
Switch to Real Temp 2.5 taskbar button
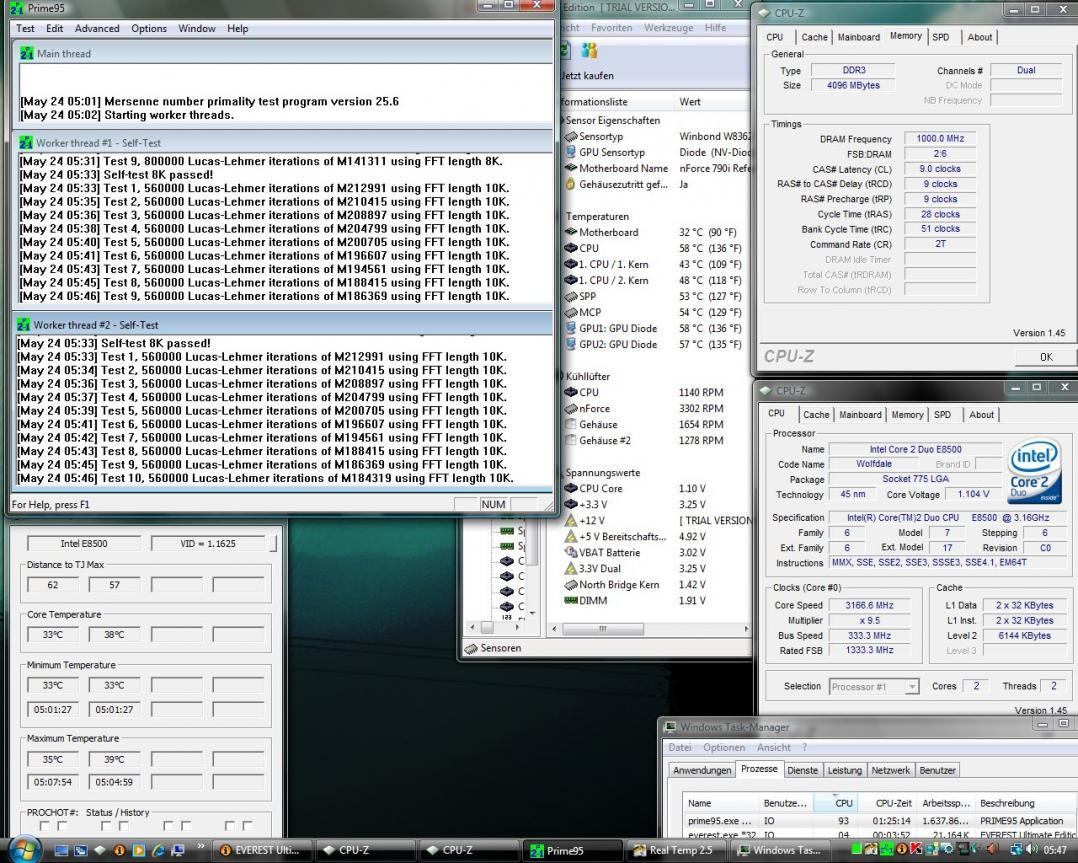(674, 850)
